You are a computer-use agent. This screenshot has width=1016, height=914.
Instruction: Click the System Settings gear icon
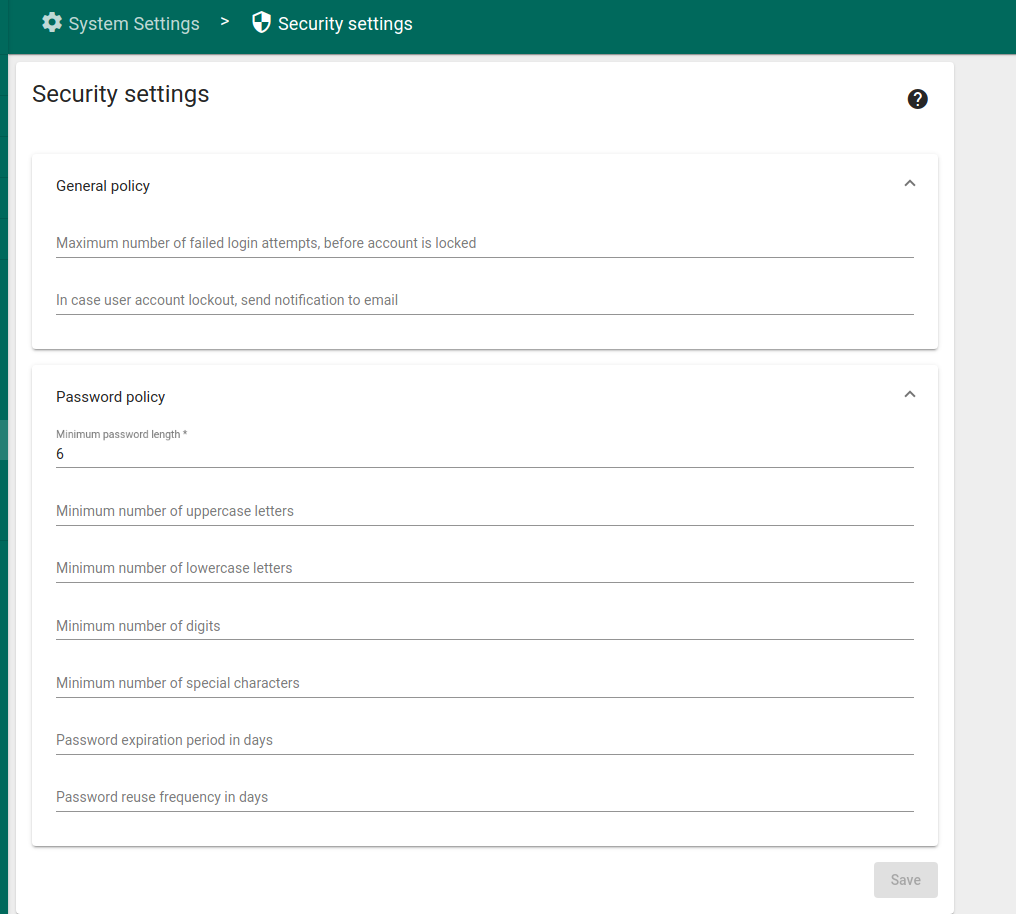point(51,22)
